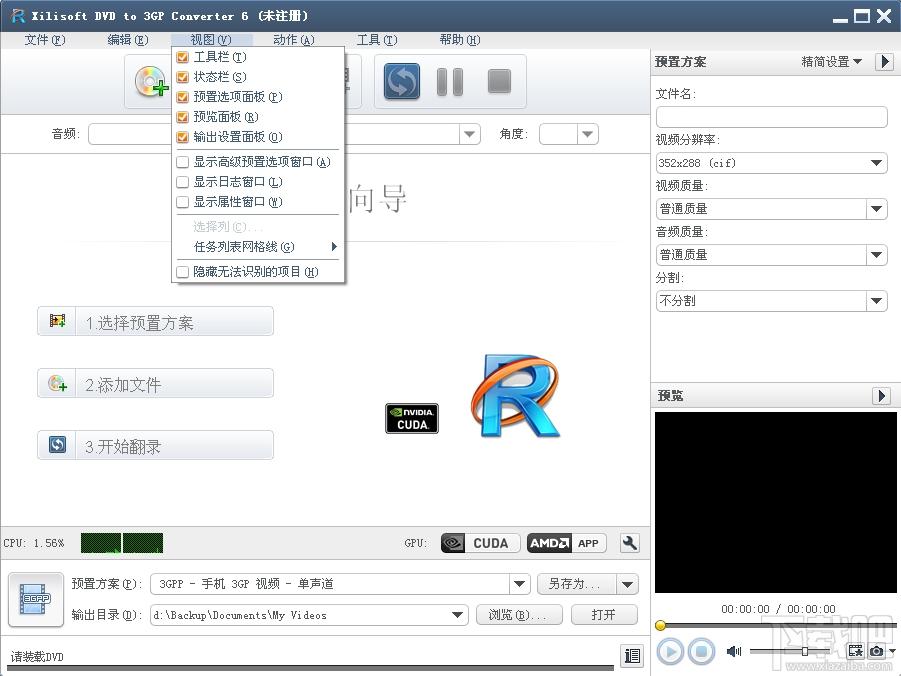Adjust the preview volume slider
901x676 pixels.
[805, 651]
